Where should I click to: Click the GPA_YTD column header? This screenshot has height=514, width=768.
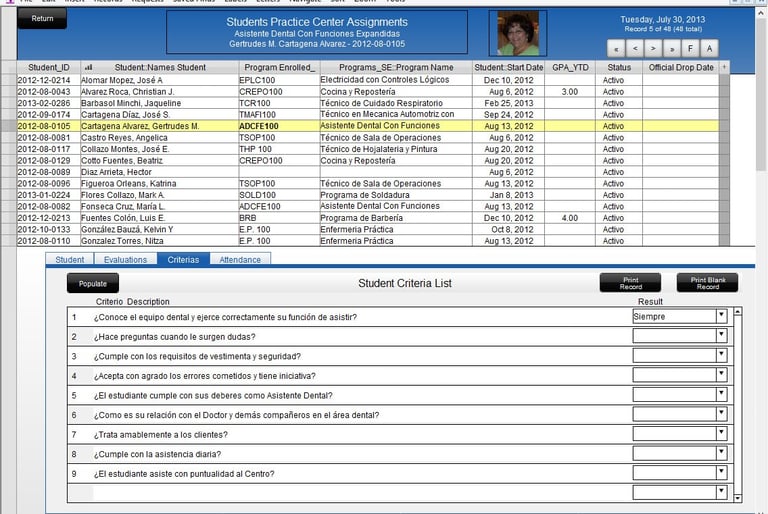click(571, 67)
